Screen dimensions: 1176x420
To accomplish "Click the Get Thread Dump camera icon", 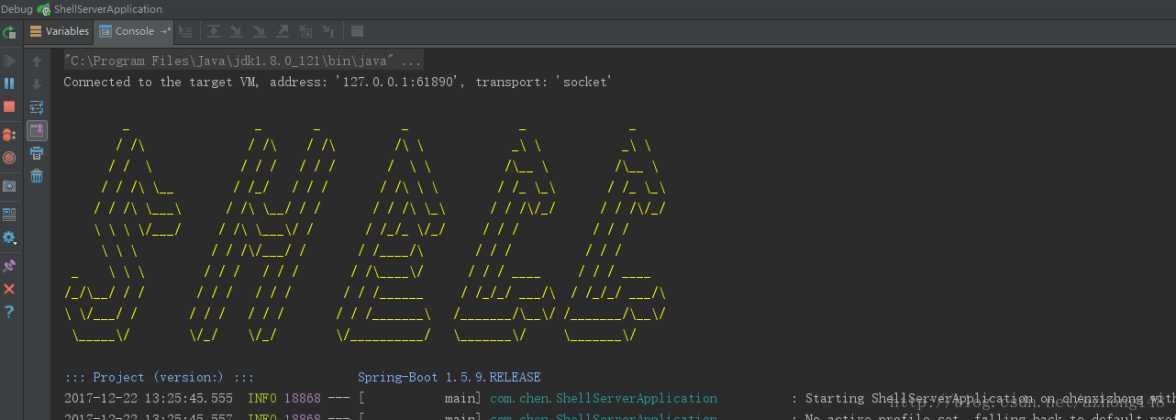I will click(x=9, y=186).
